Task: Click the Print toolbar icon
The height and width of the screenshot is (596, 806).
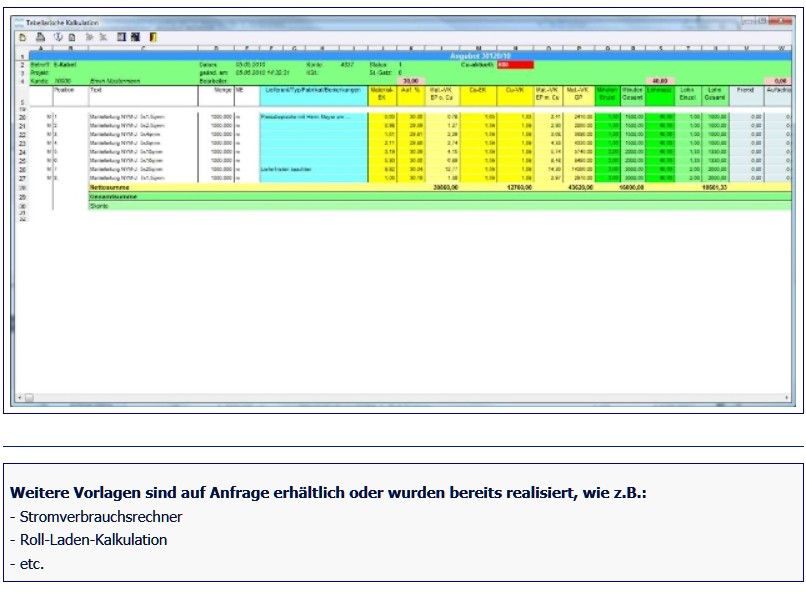Action: point(39,37)
